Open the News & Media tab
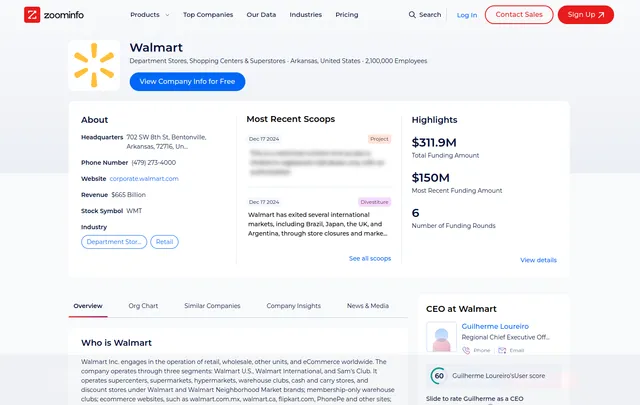 368,306
